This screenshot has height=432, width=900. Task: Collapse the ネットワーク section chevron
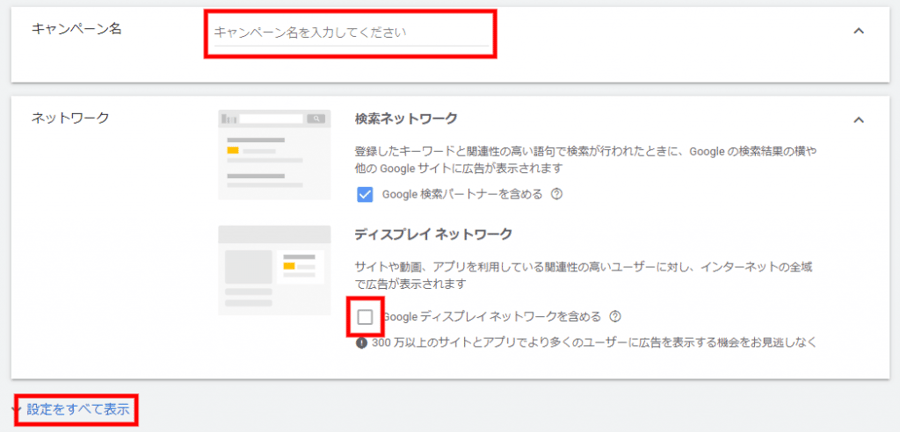pyautogui.click(x=858, y=120)
